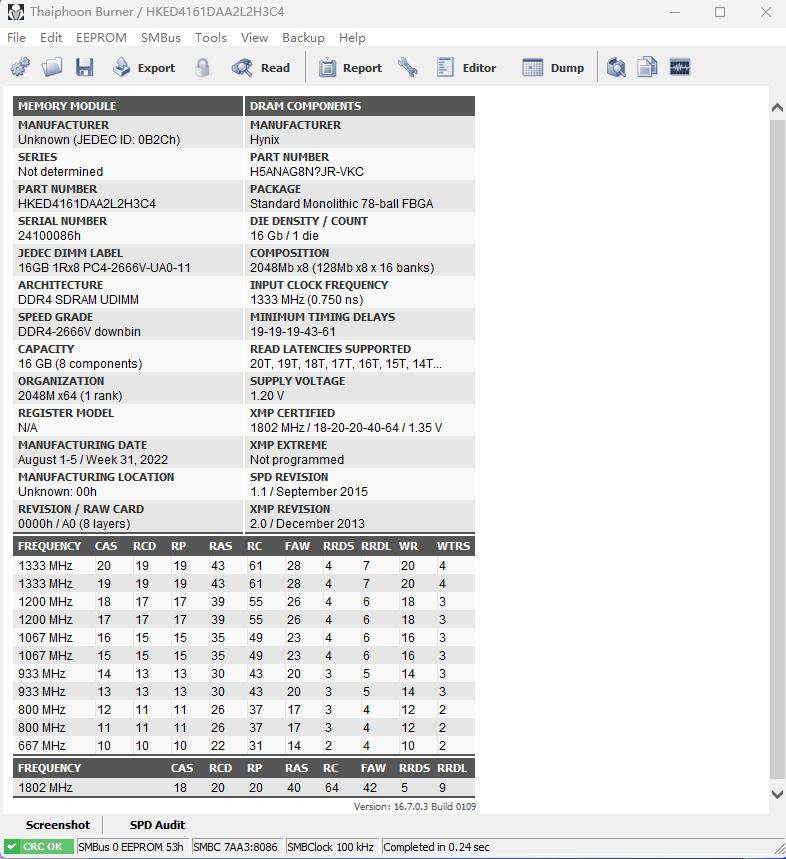Maximize the Thaiphoon Burner window

720,12
